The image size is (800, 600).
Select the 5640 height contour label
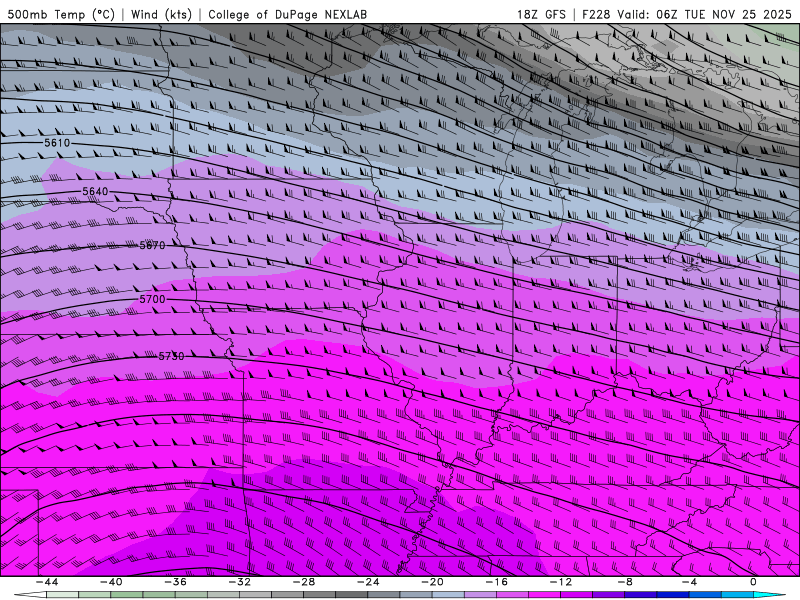pos(95,191)
